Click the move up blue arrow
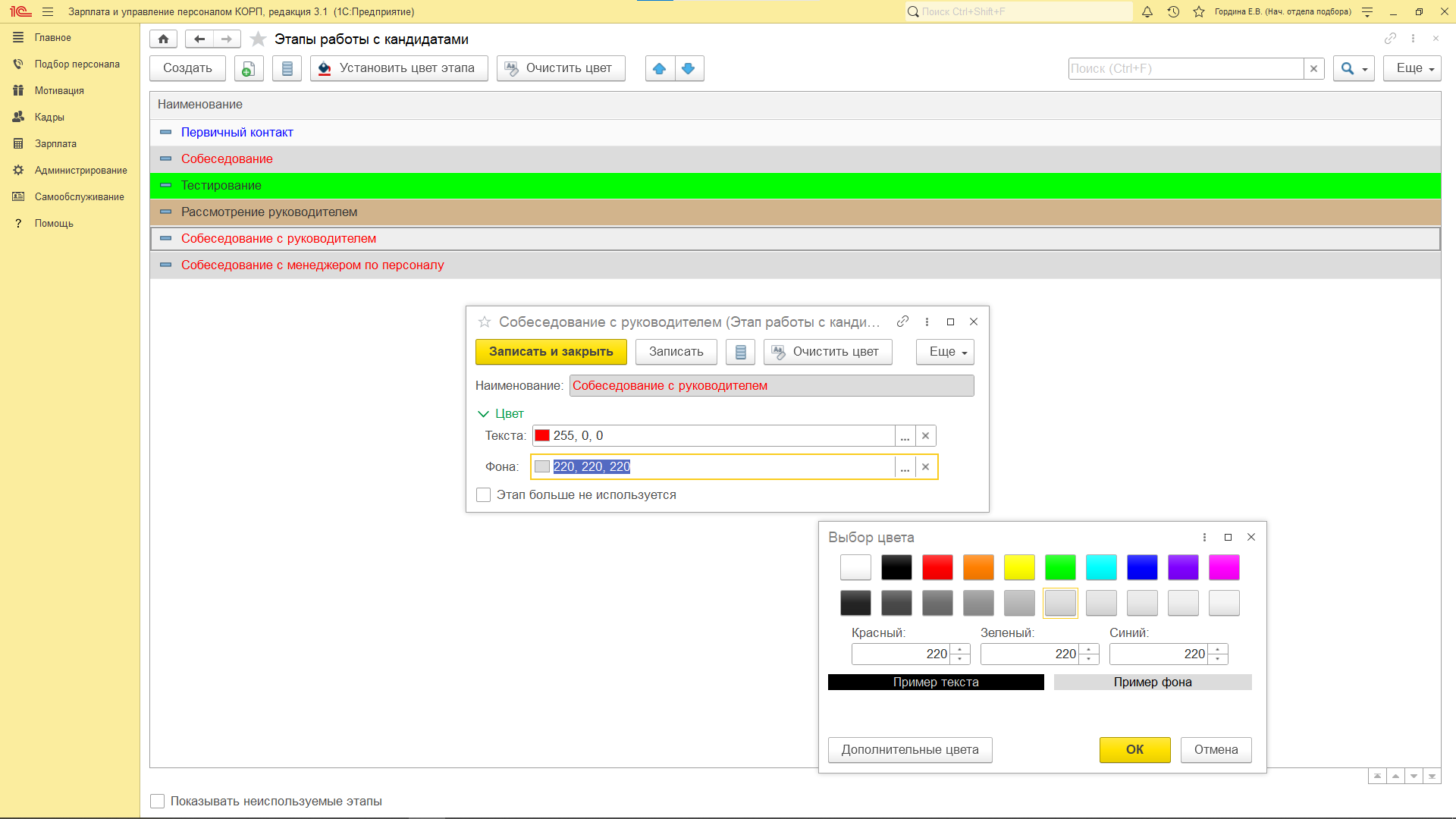This screenshot has width=1456, height=819. [x=659, y=68]
